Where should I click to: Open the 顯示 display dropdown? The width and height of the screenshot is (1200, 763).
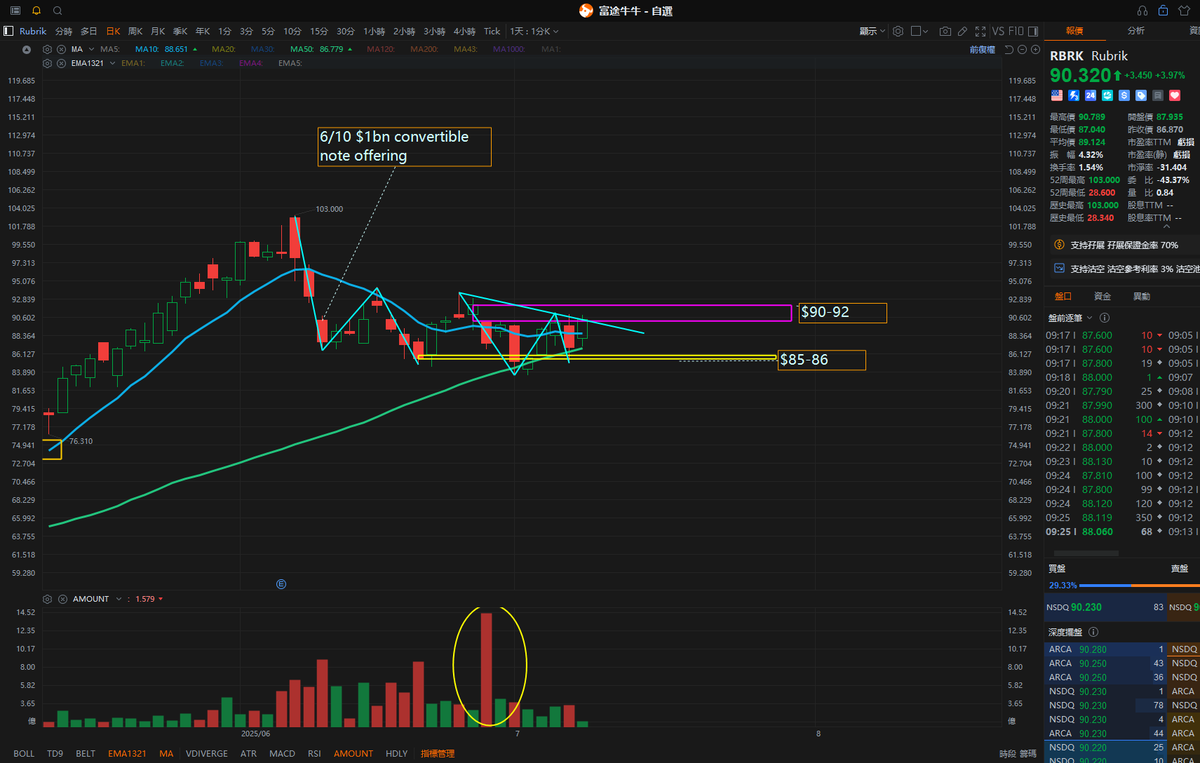[x=874, y=31]
